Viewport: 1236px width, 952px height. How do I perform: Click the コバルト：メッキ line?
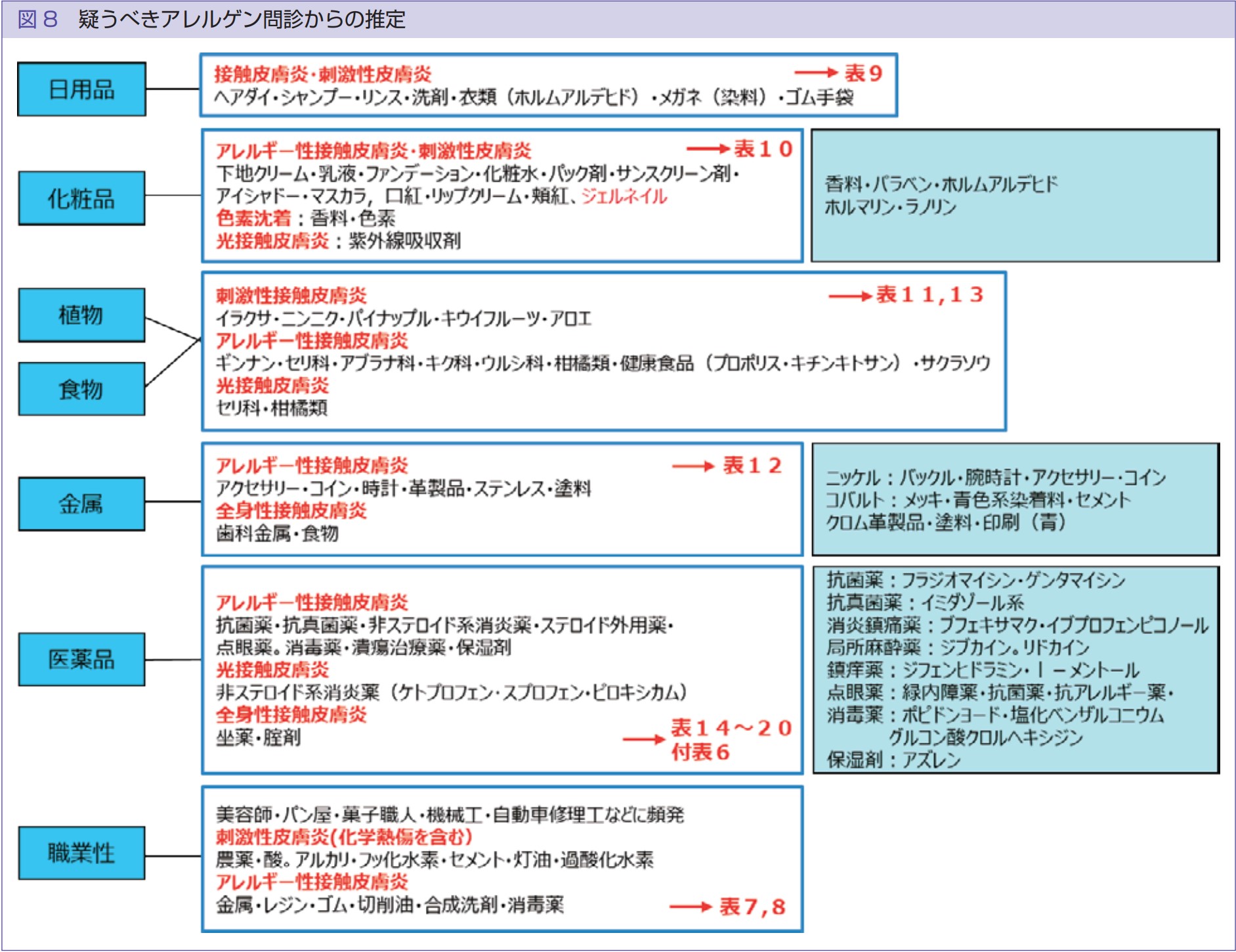[978, 500]
